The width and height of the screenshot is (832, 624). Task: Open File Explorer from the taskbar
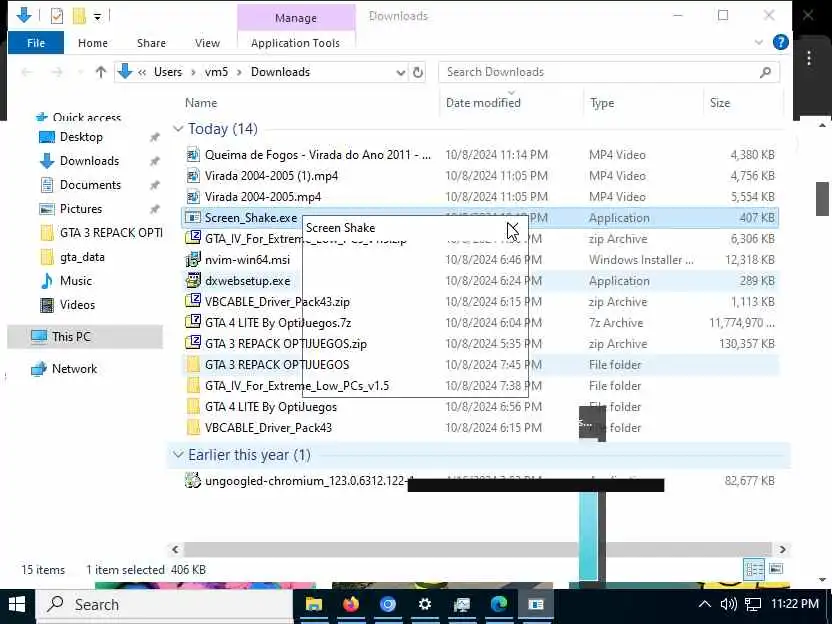314,604
